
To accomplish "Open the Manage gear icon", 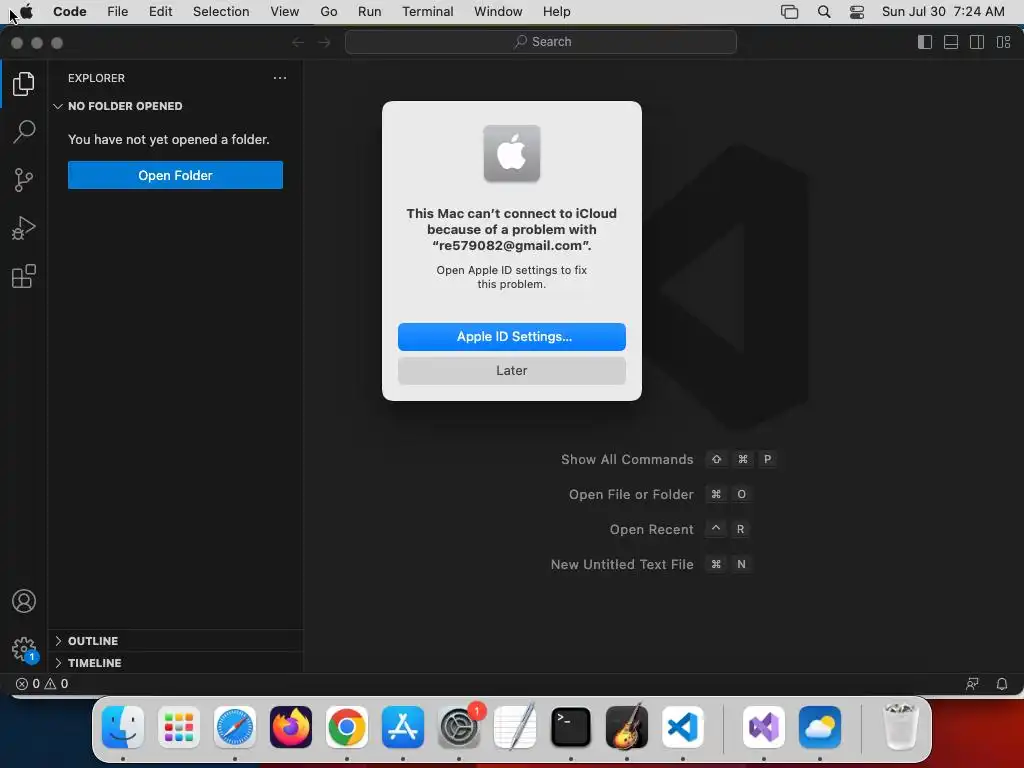I will click(x=24, y=649).
